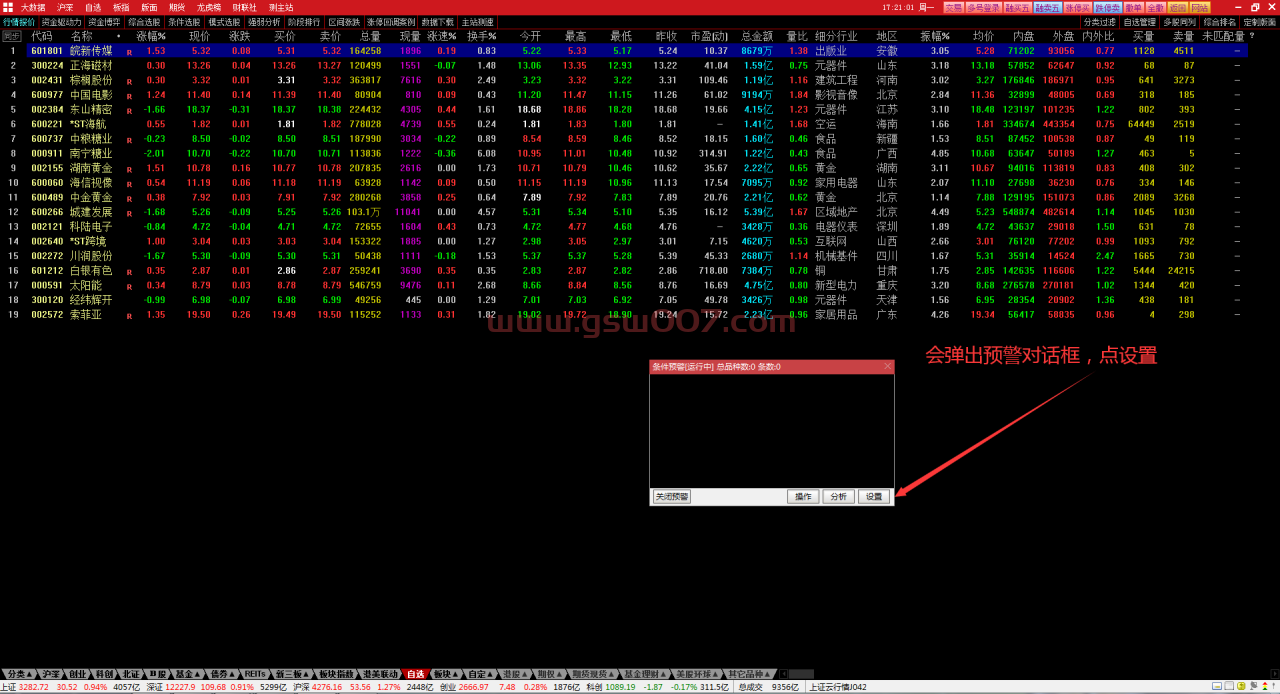Image resolution: width=1280 pixels, height=694 pixels.
Task: Switch to the 板块指数 market tab
Action: click(x=337, y=674)
